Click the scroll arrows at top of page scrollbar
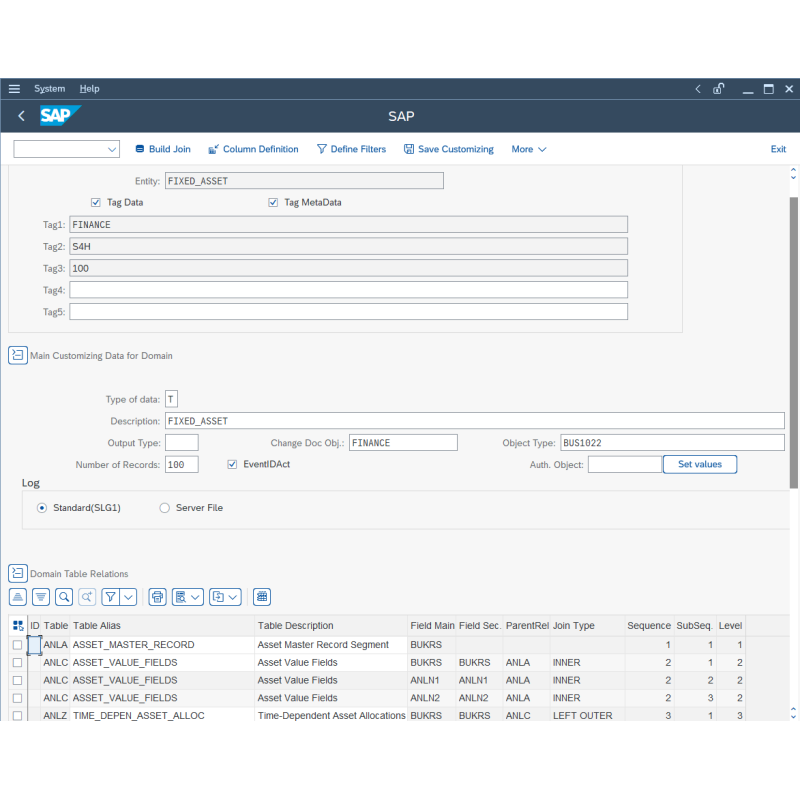The height and width of the screenshot is (800, 800). click(793, 173)
